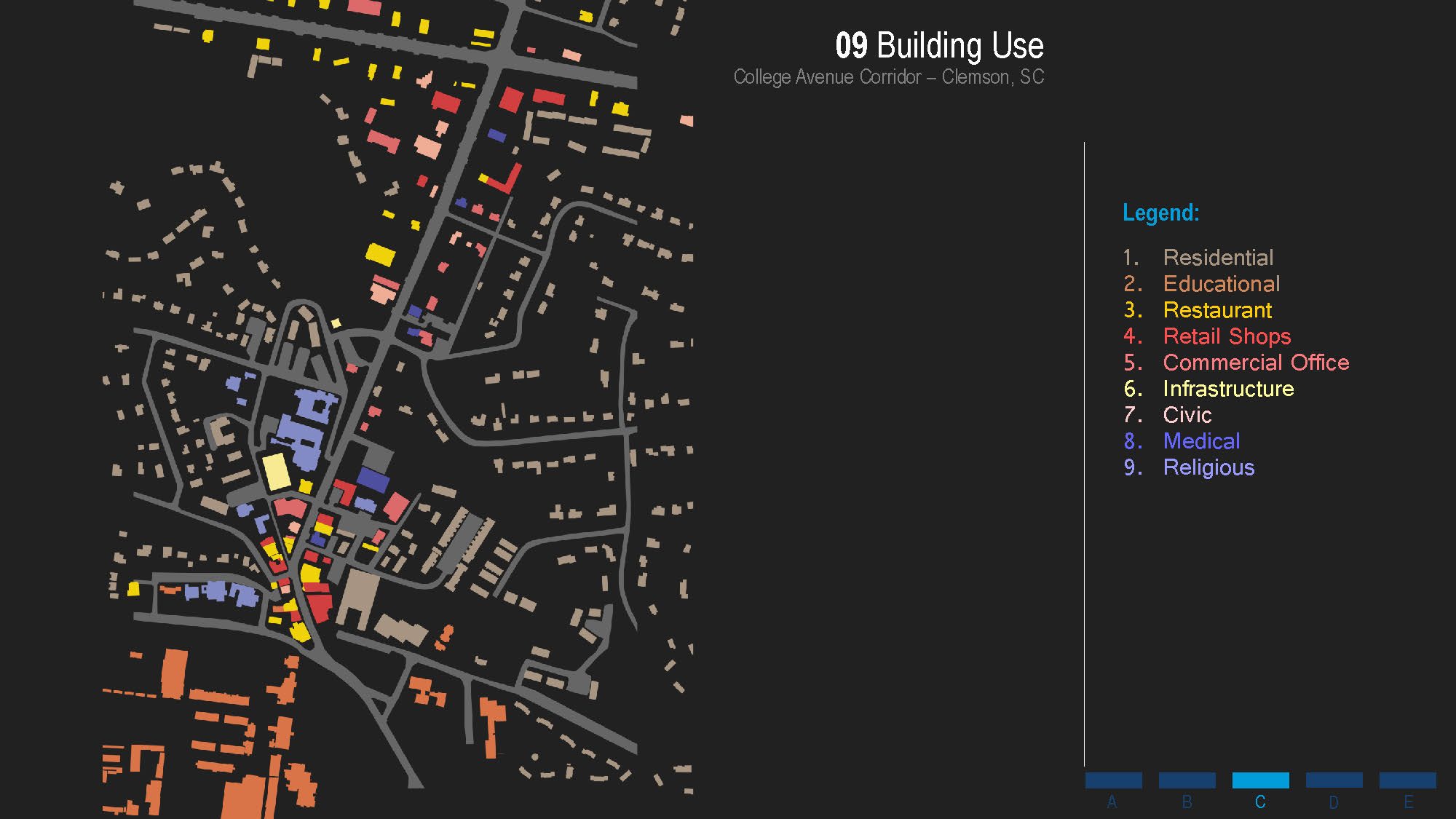Select navigation tab D
The height and width of the screenshot is (819, 1456).
1334,780
